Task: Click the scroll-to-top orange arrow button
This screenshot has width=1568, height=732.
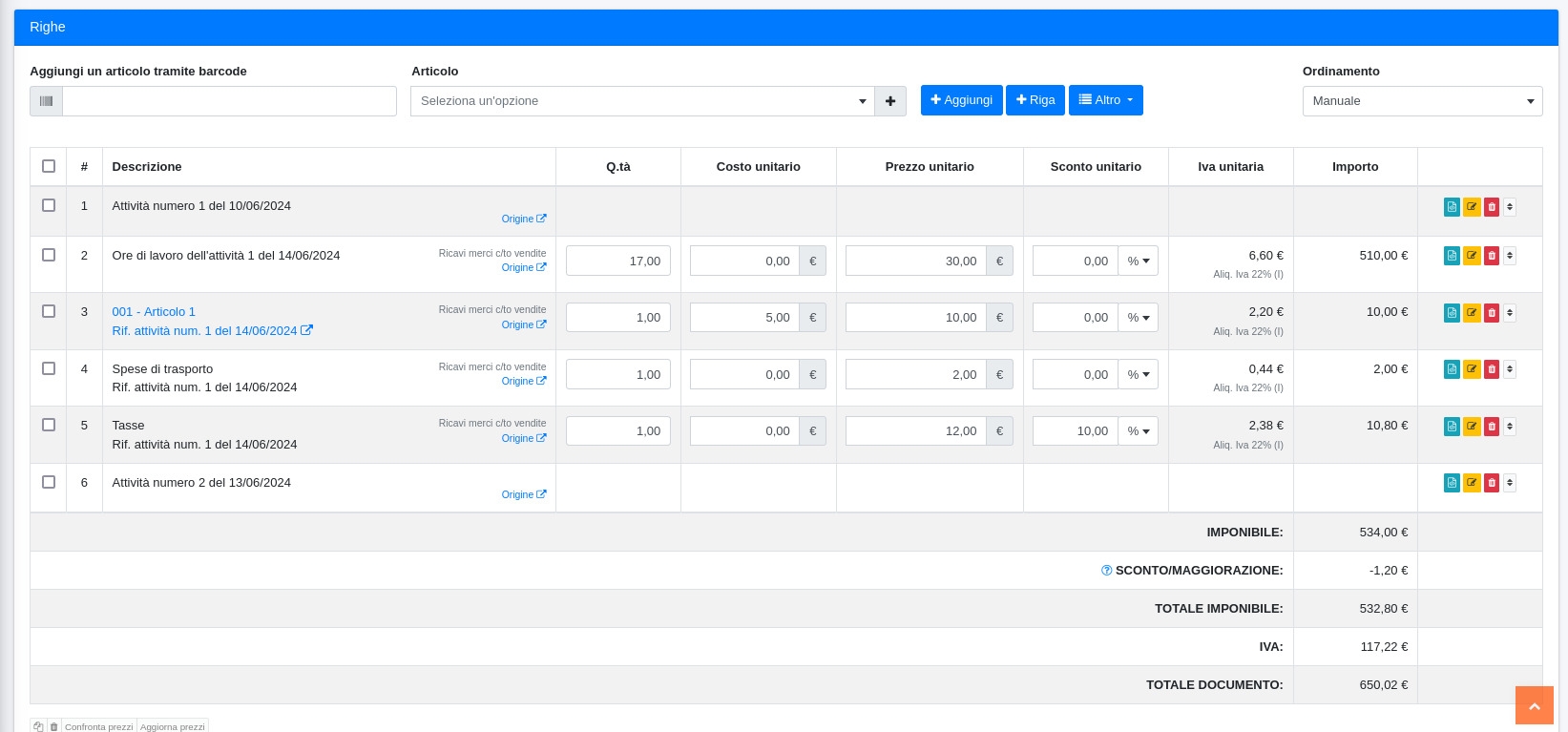Action: click(x=1535, y=705)
